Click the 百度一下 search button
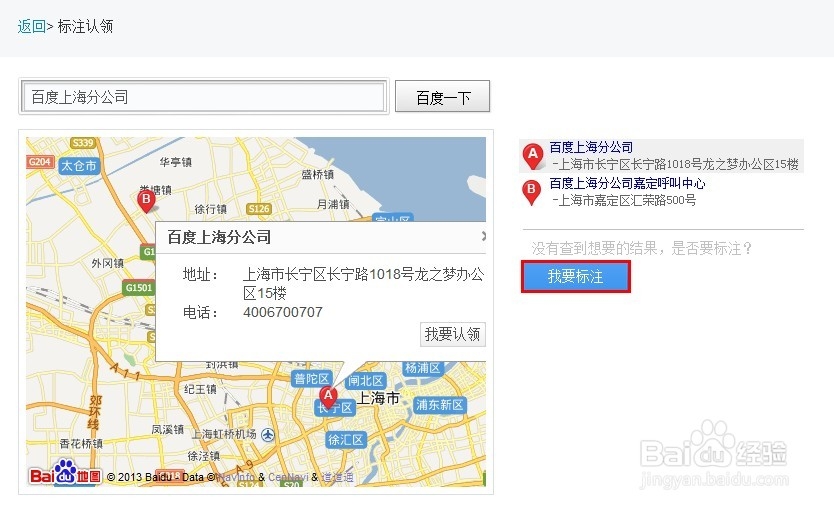 (443, 97)
